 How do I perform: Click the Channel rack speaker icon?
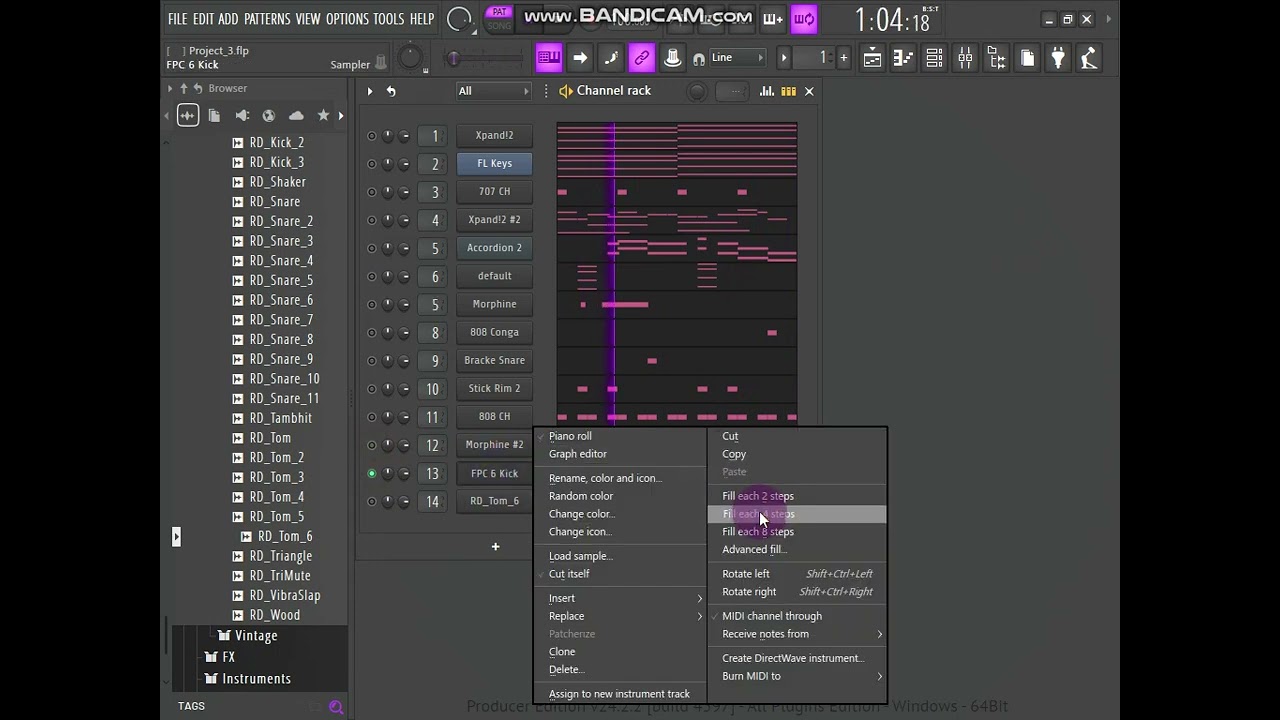coord(566,91)
